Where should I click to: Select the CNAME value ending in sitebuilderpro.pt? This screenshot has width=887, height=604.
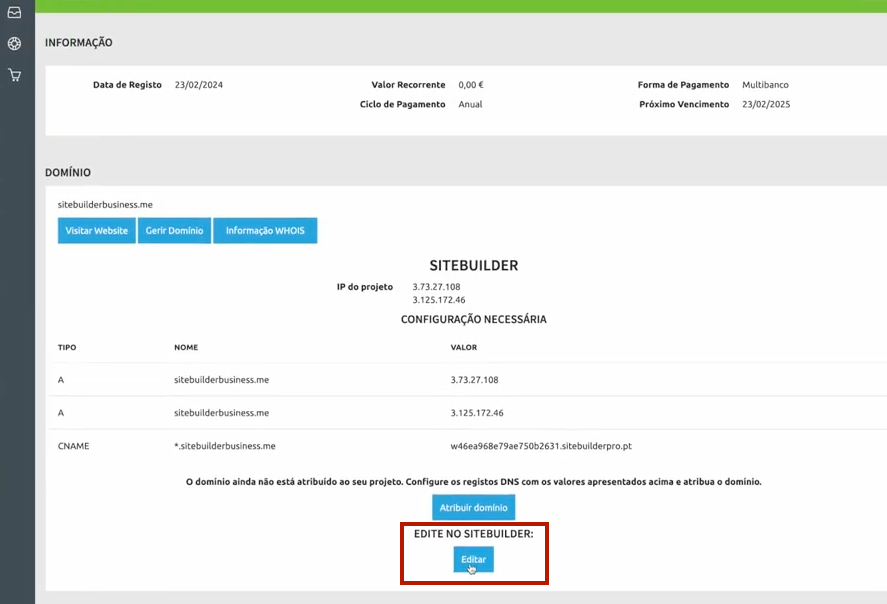[541, 446]
